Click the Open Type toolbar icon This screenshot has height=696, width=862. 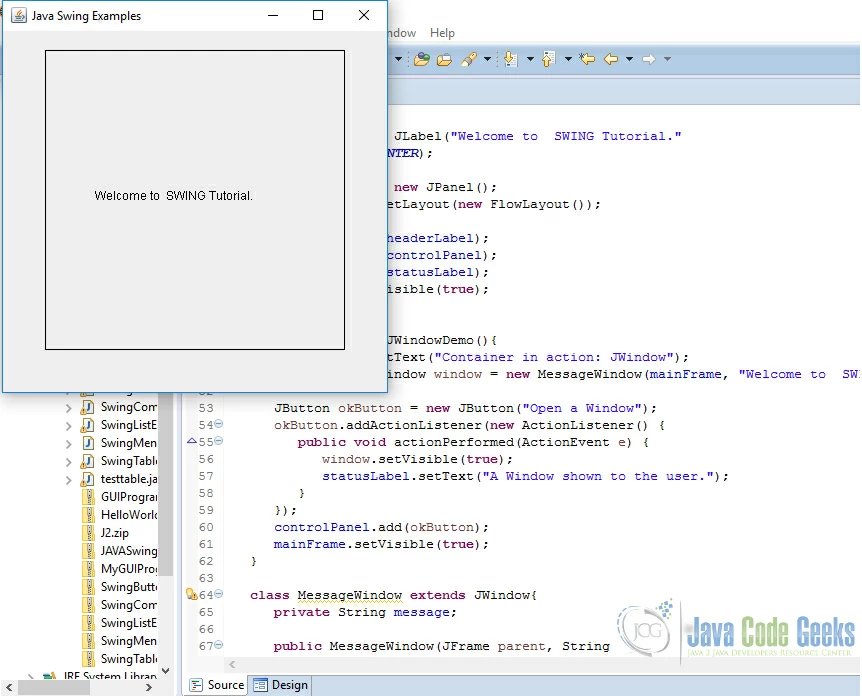tap(422, 59)
